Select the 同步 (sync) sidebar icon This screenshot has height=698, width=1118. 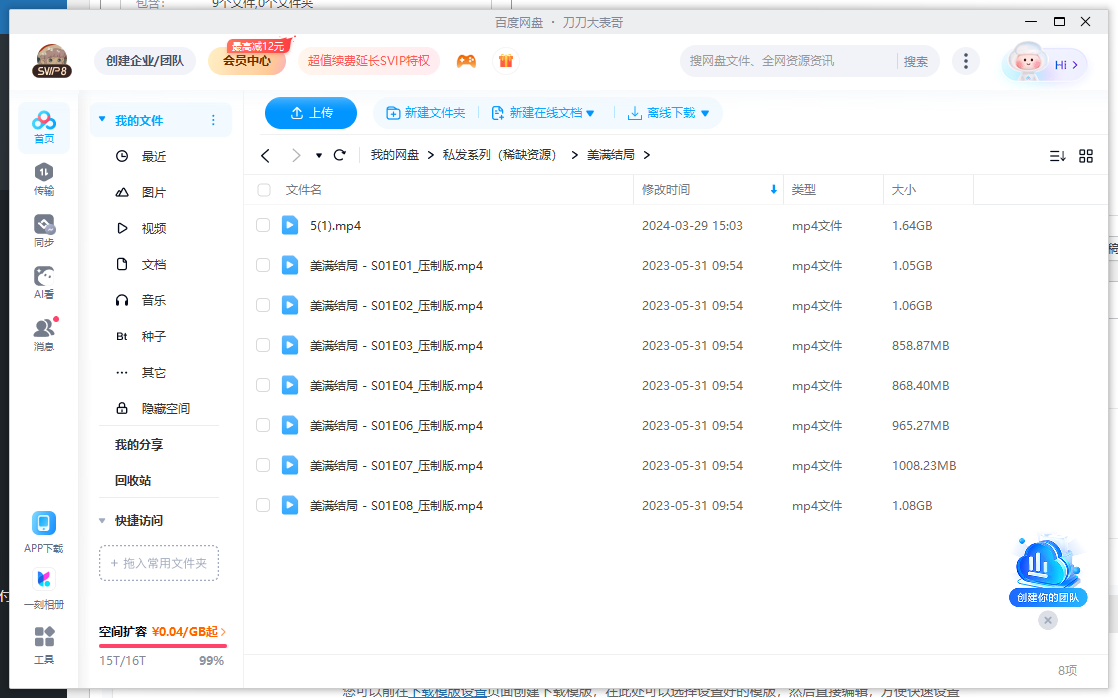coord(42,229)
